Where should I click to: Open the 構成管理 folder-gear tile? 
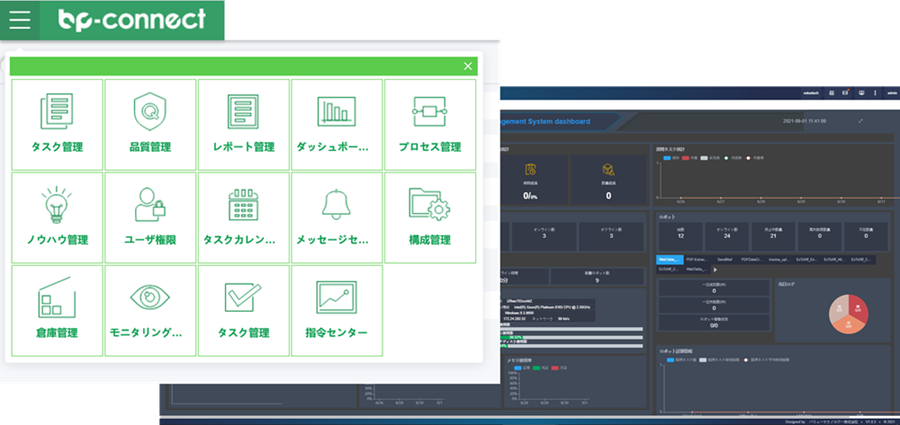point(429,217)
